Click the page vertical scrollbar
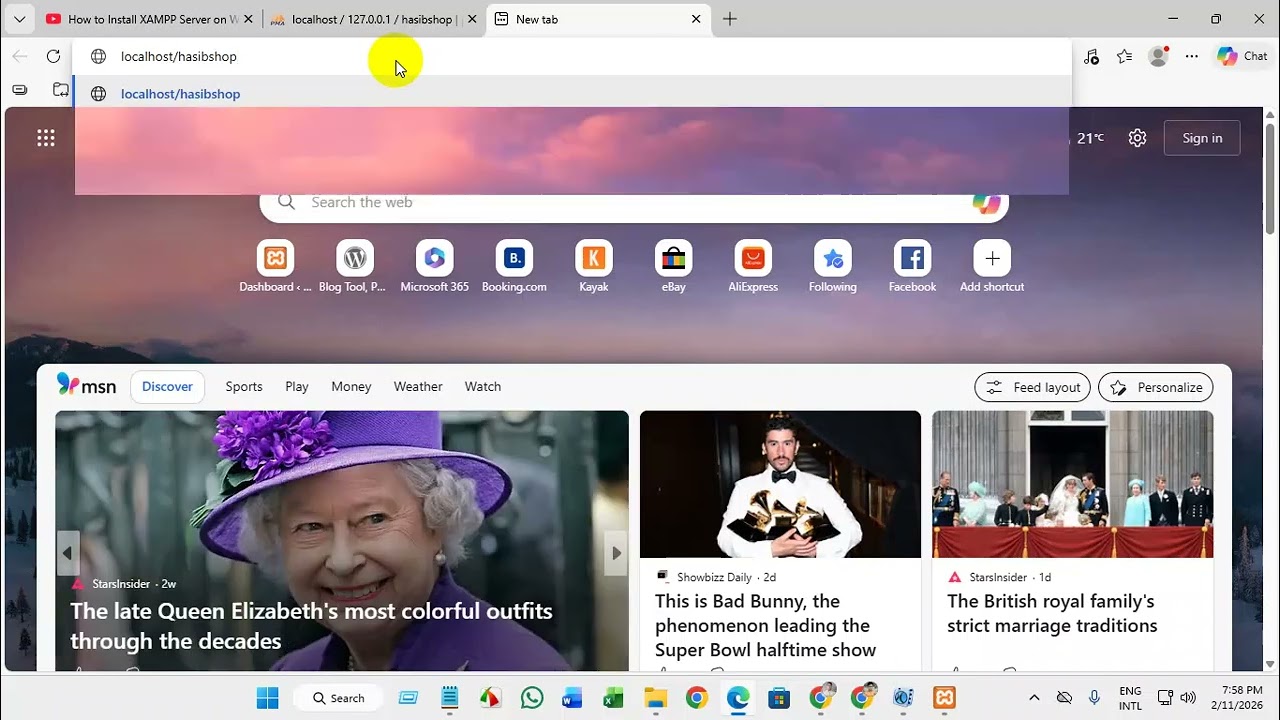 (x=1271, y=180)
